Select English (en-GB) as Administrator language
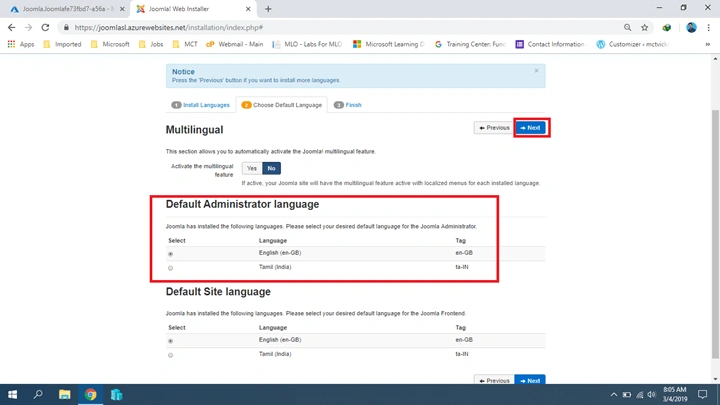This screenshot has height=405, width=720. point(170,254)
